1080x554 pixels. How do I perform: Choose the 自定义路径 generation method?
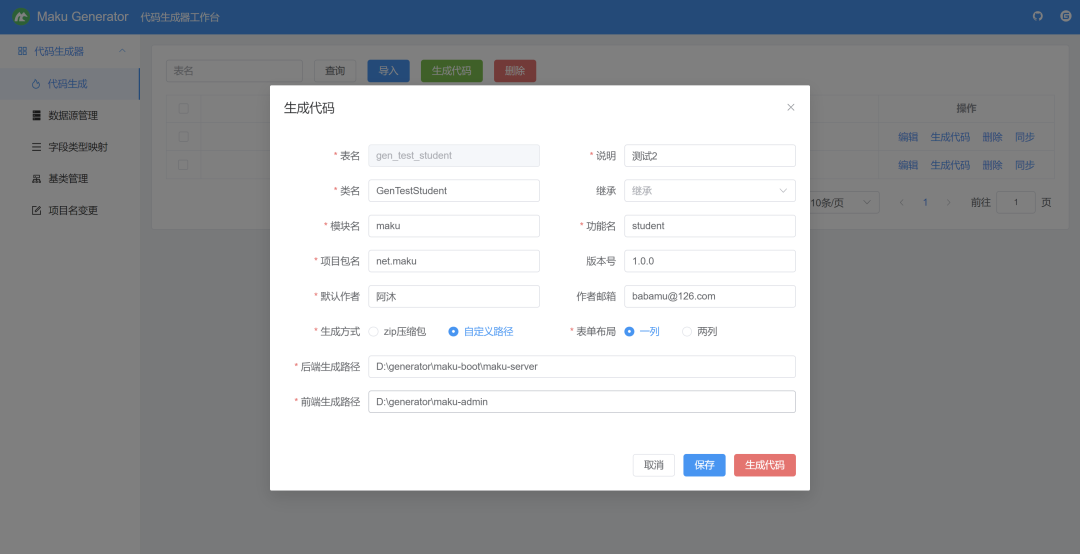pos(454,331)
